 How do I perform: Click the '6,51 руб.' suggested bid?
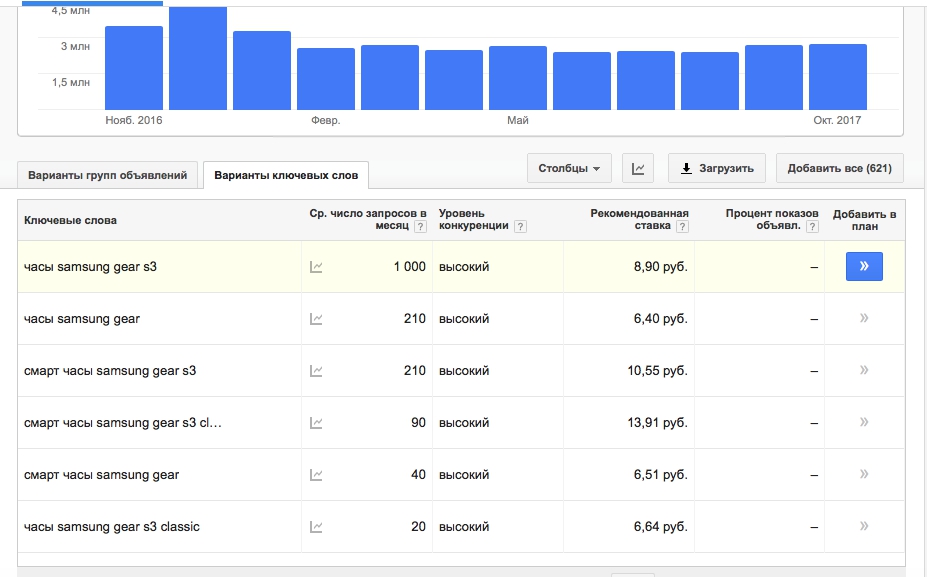pyautogui.click(x=661, y=475)
